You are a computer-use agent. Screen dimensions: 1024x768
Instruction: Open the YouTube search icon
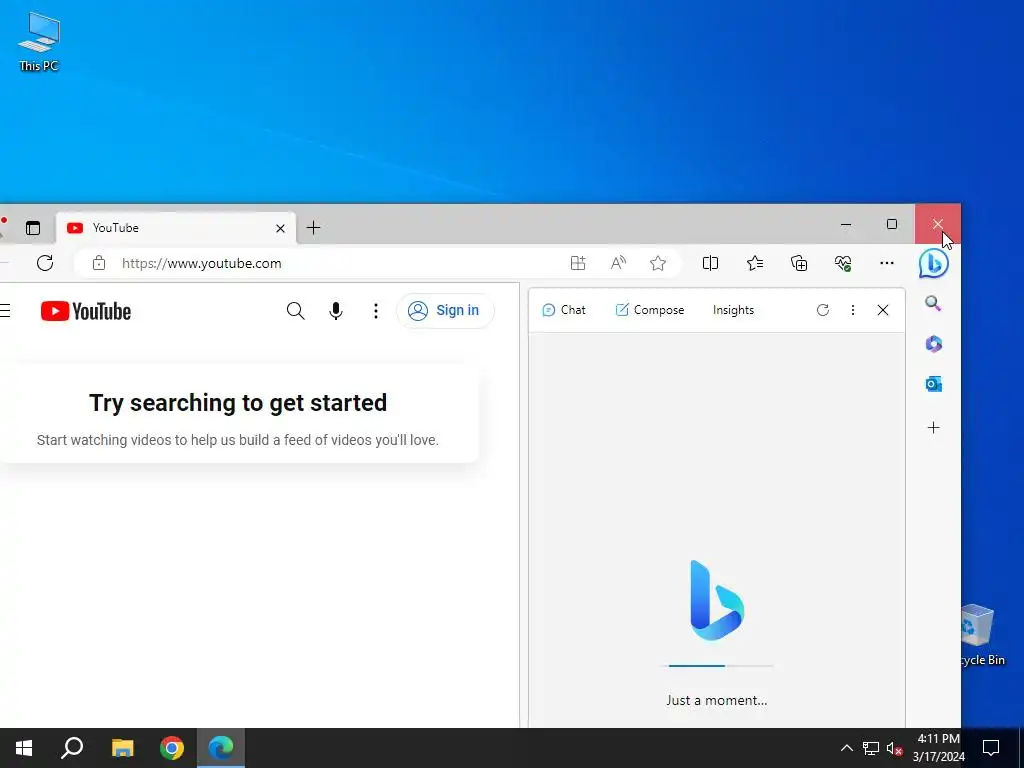point(296,311)
